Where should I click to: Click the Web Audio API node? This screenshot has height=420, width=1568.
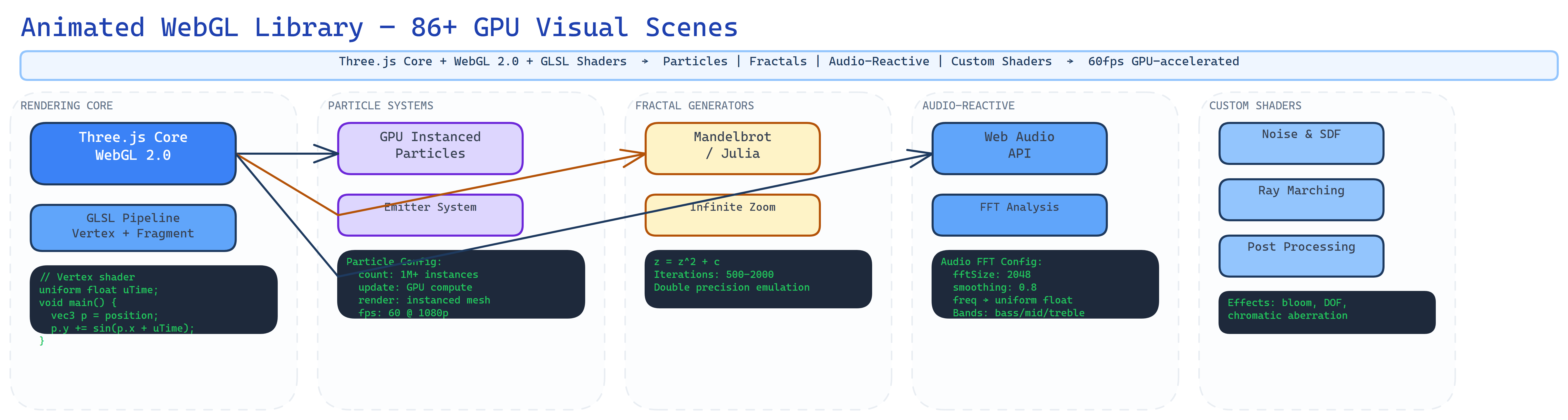pos(1019,149)
